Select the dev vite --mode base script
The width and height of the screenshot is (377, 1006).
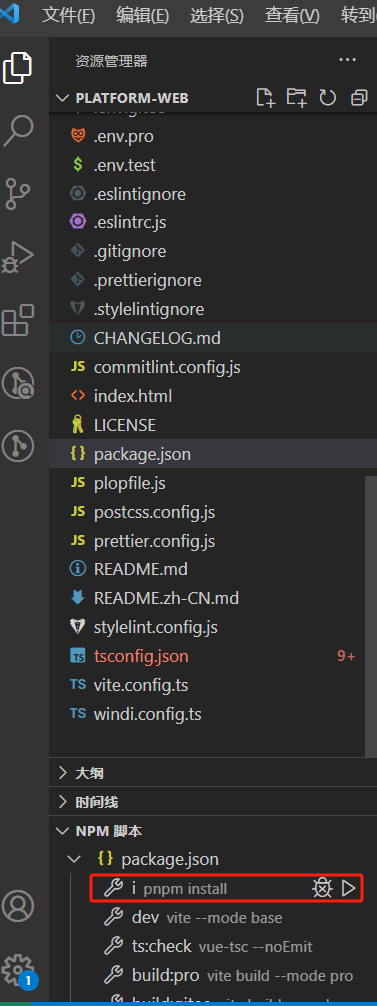pos(213,917)
